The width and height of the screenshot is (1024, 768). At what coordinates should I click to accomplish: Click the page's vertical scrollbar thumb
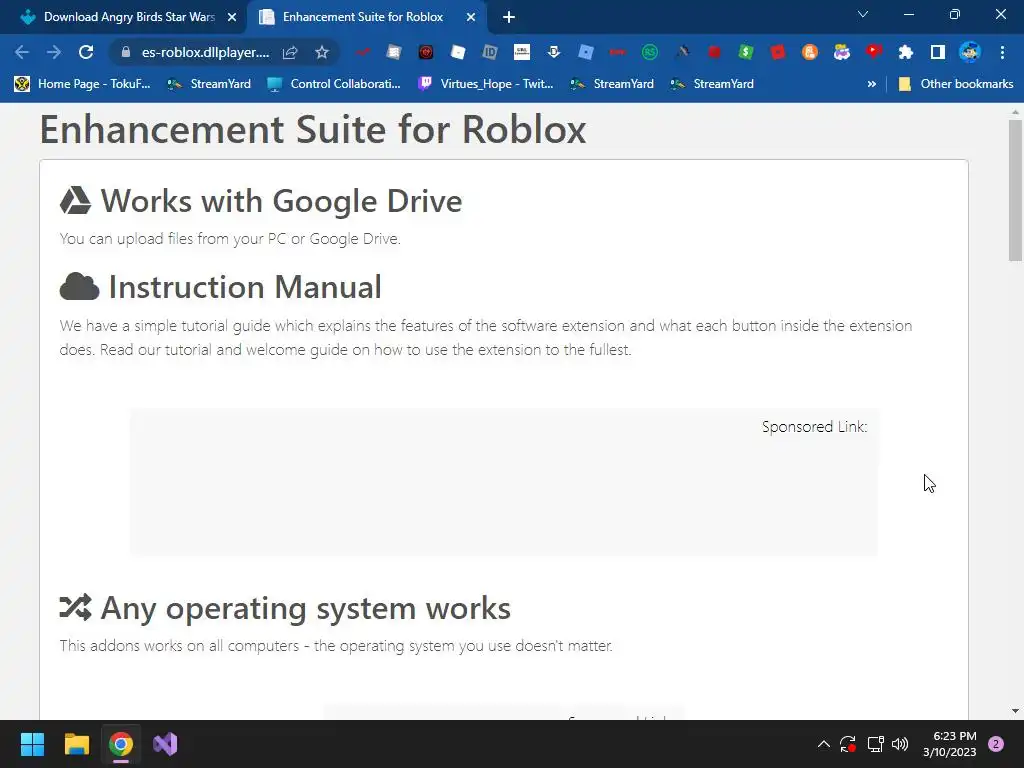coord(1015,189)
